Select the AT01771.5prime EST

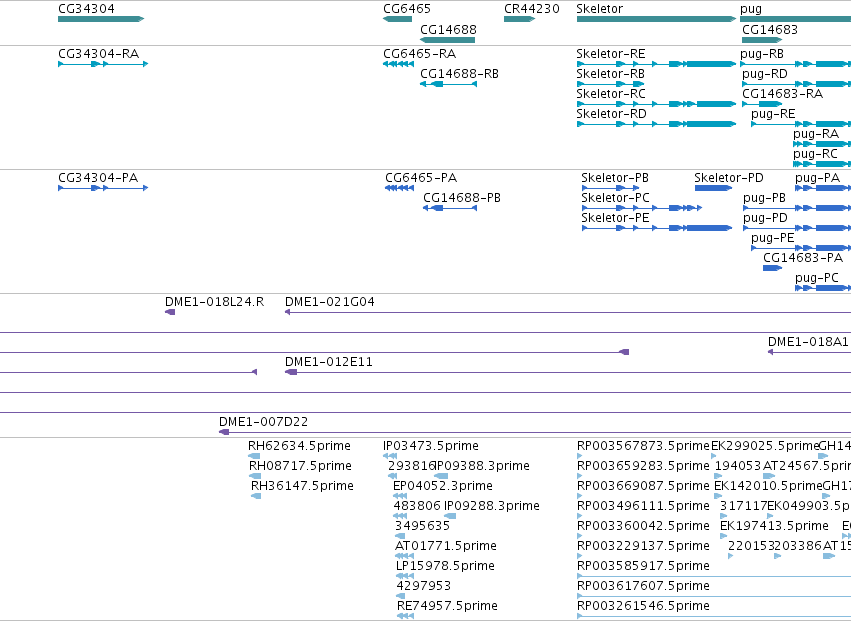point(404,556)
